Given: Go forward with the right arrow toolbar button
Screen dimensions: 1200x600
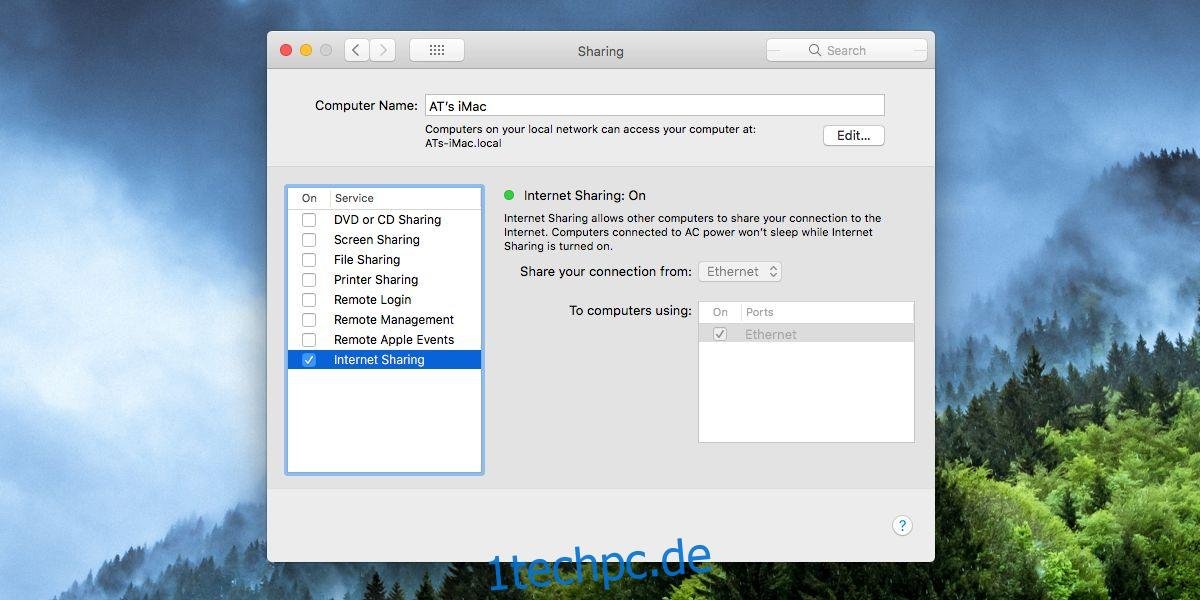Looking at the screenshot, I should (383, 50).
